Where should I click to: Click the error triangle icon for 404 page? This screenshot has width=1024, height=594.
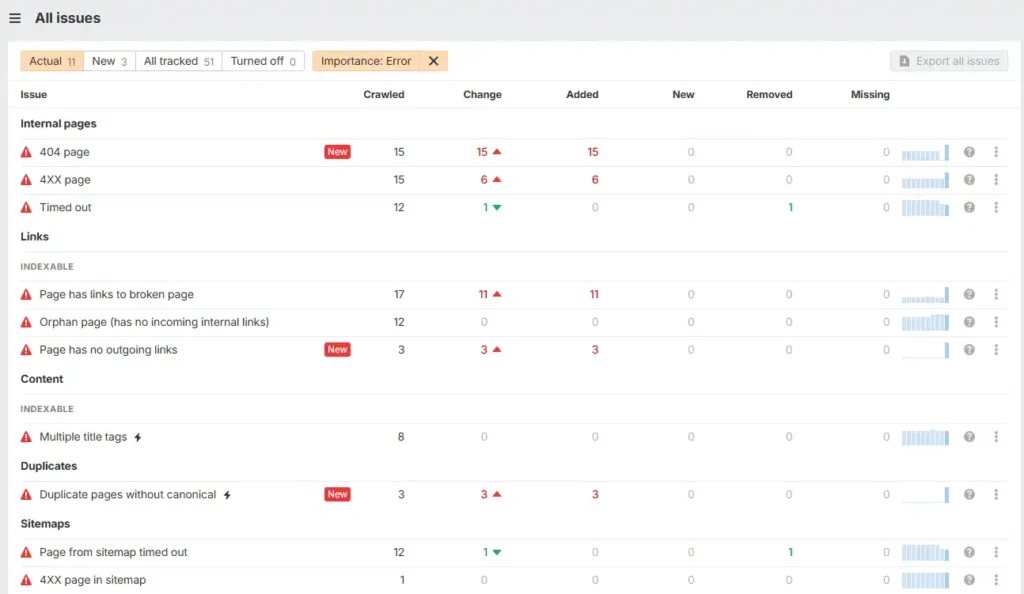click(x=26, y=152)
